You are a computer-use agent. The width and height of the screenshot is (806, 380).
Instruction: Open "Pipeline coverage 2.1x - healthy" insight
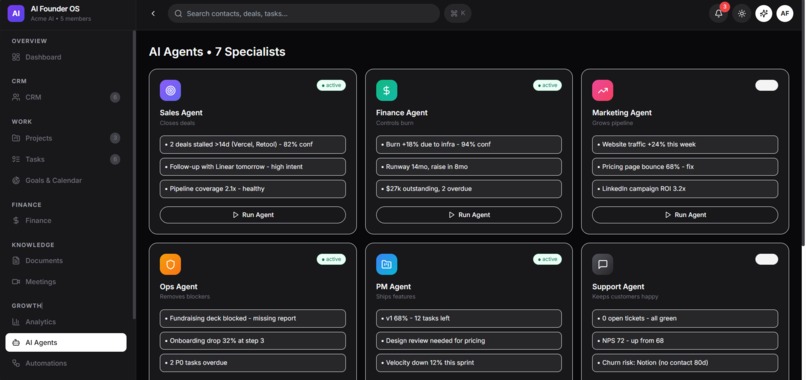click(x=253, y=189)
